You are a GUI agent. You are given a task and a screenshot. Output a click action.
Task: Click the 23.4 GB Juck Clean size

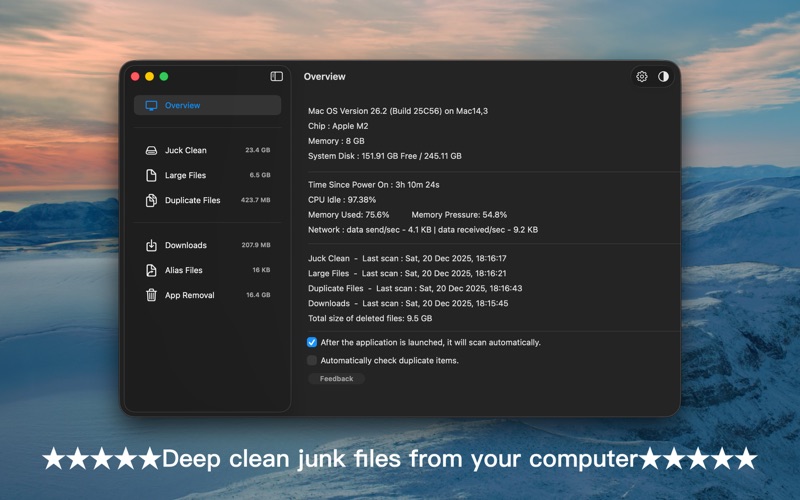[x=258, y=150]
